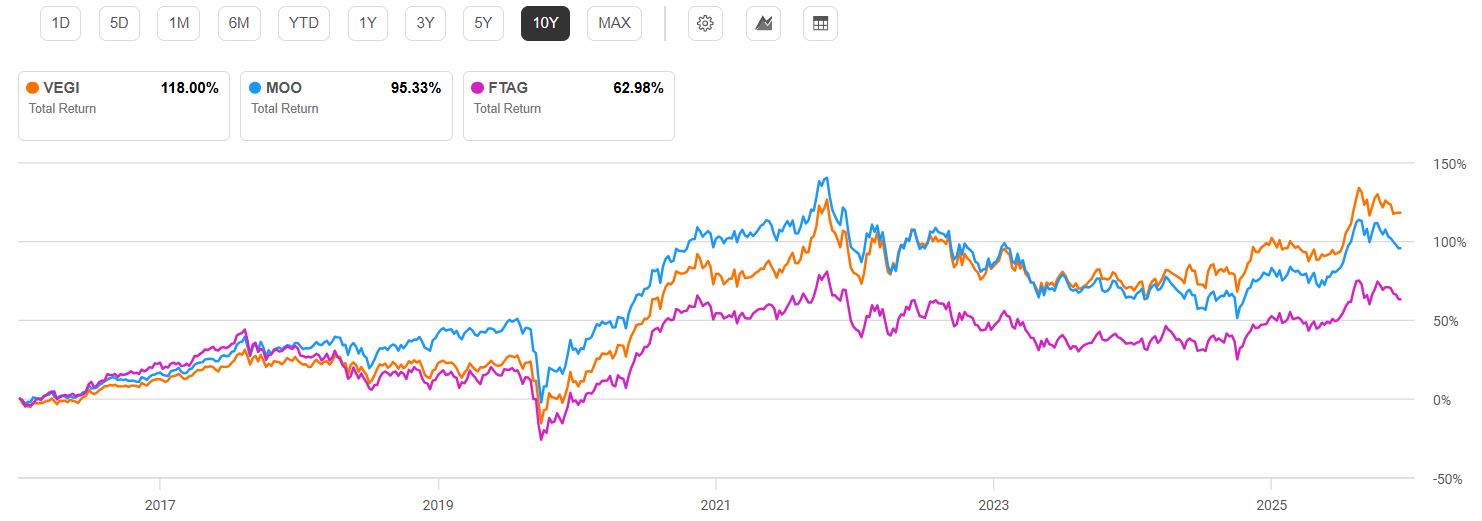Click the magenta FTAG color dot
Viewport: 1482px width, 521px height.
478,88
